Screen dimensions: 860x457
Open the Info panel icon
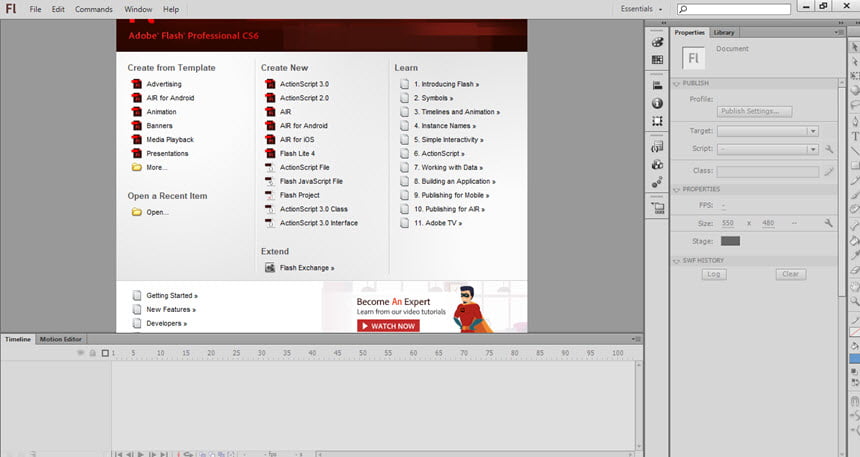[657, 103]
